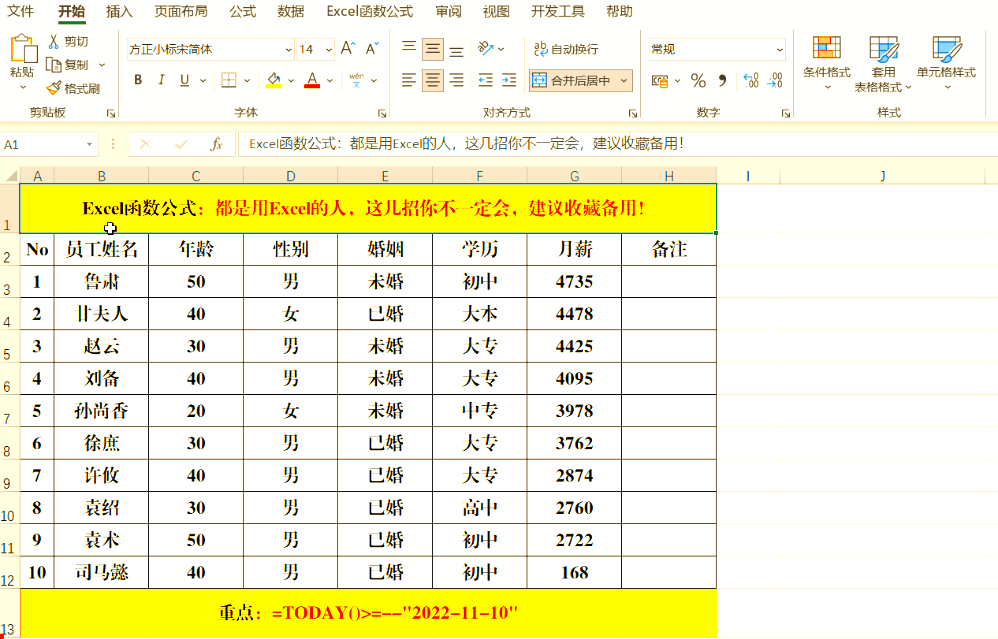Increase the indent level

click(509, 80)
